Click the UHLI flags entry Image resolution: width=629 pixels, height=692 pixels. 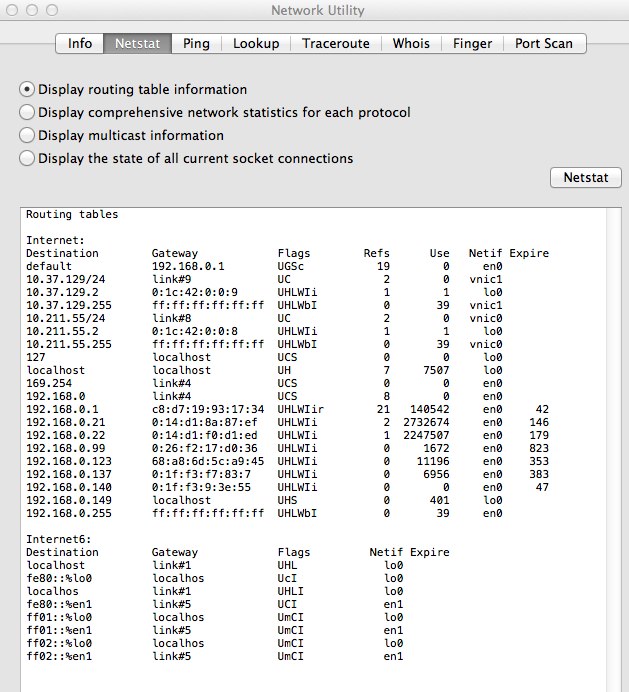pyautogui.click(x=290, y=591)
